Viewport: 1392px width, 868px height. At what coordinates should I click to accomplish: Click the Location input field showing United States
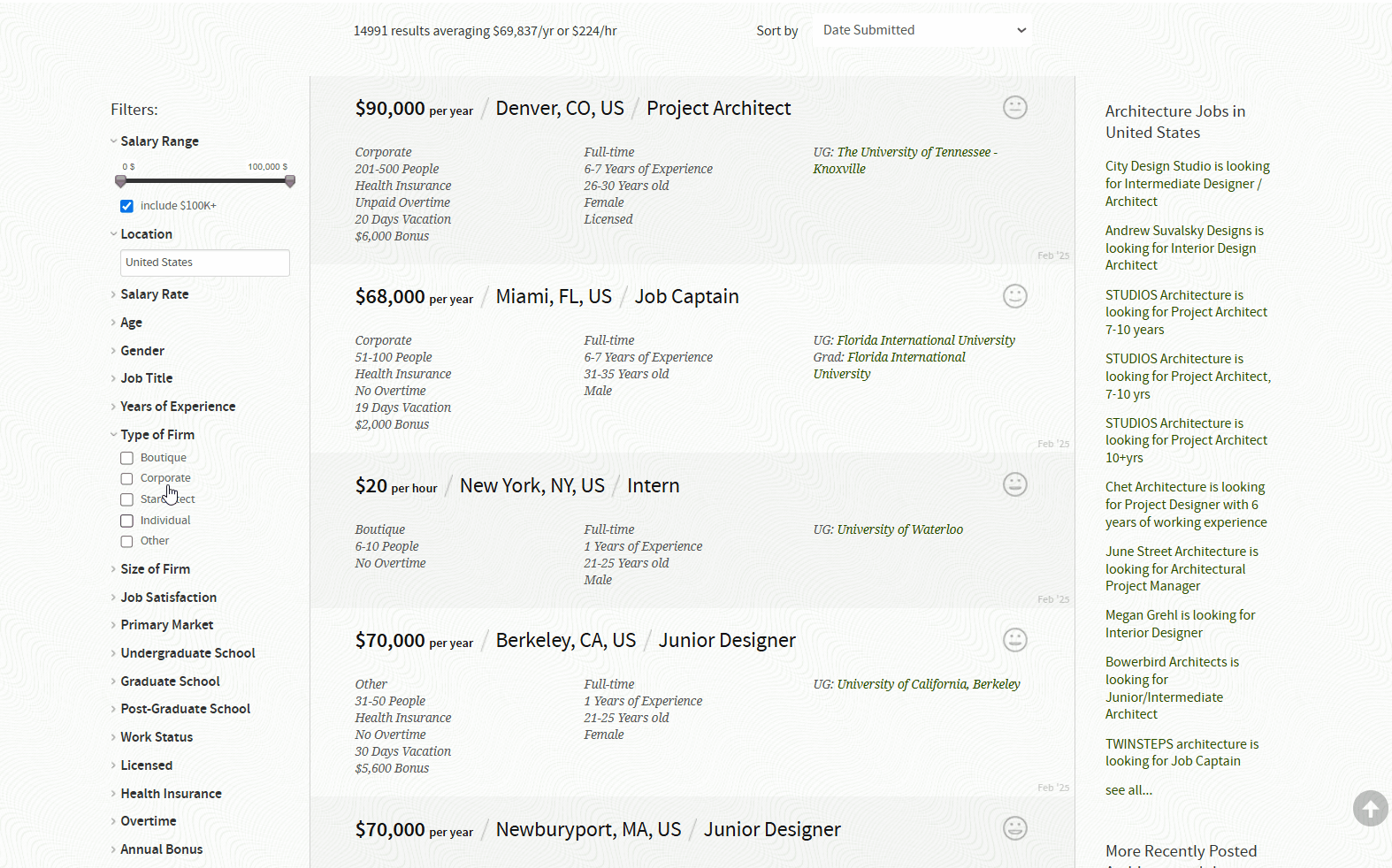pyautogui.click(x=204, y=263)
